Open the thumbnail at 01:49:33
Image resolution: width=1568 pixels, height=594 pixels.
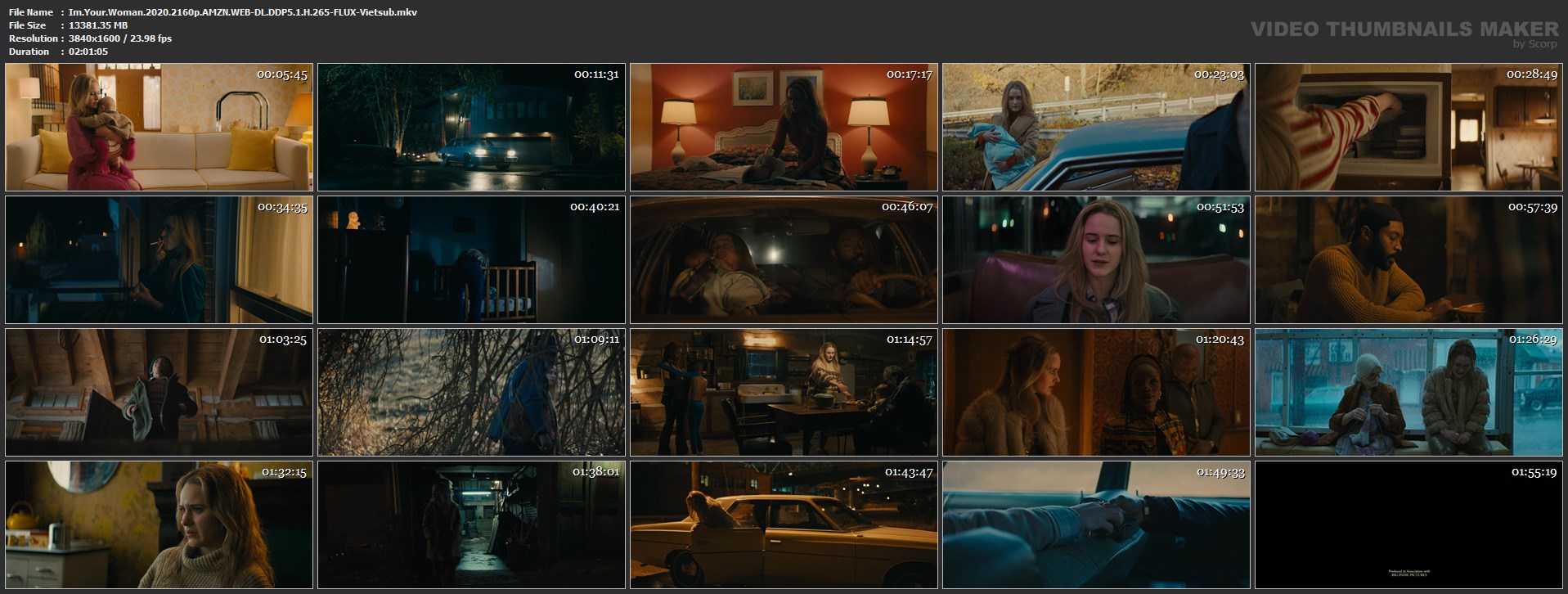point(1096,525)
